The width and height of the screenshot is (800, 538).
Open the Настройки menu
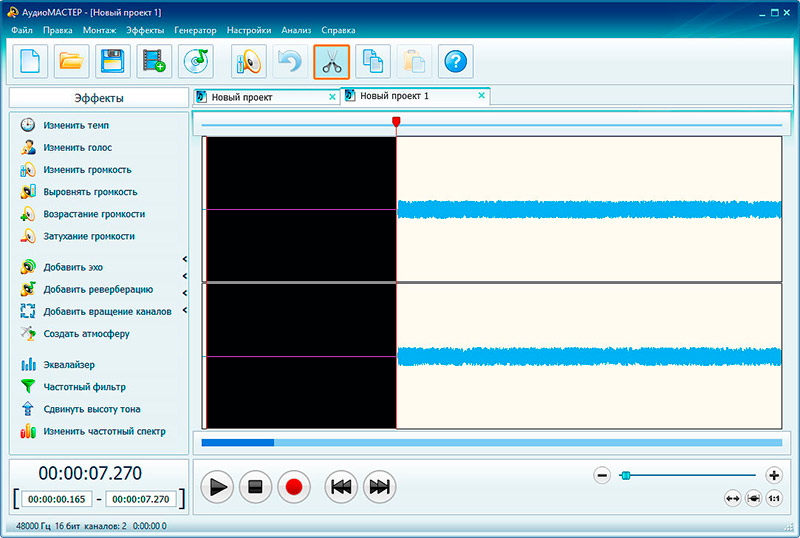tap(249, 30)
